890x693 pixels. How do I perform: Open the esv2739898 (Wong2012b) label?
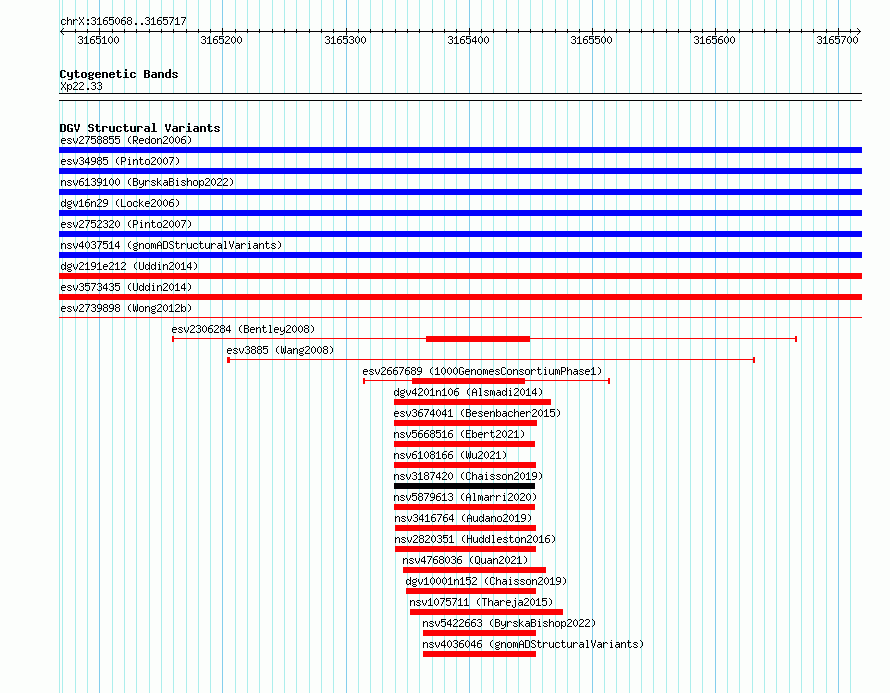[126, 308]
